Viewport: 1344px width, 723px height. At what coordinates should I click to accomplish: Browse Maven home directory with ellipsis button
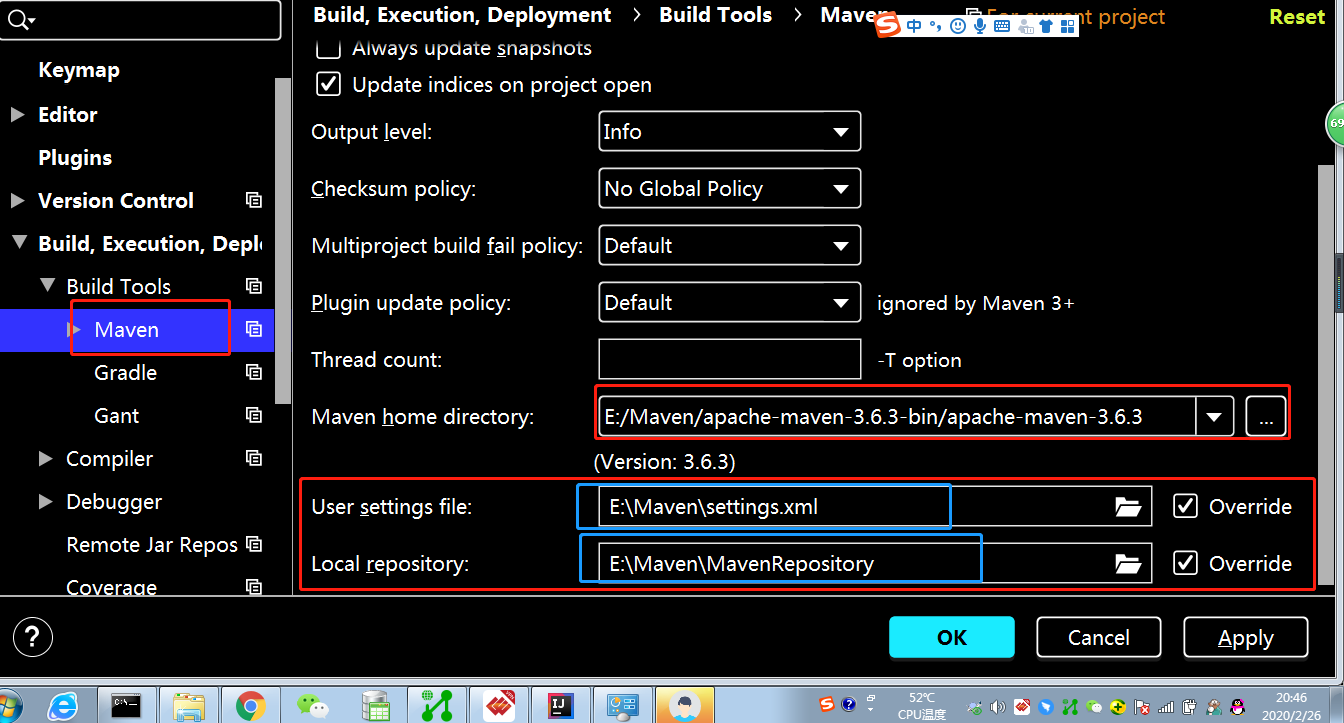click(x=1266, y=417)
